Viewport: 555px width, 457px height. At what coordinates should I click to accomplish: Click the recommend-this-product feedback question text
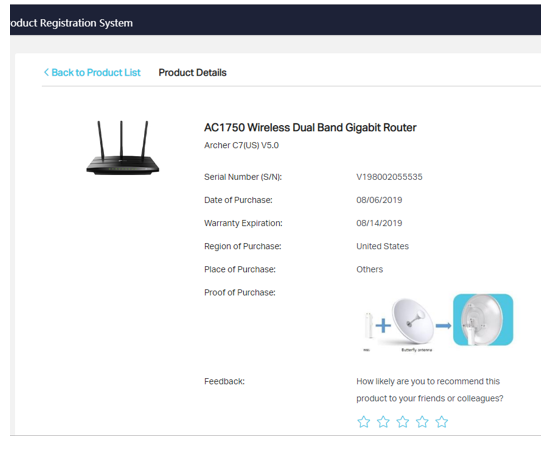click(430, 390)
